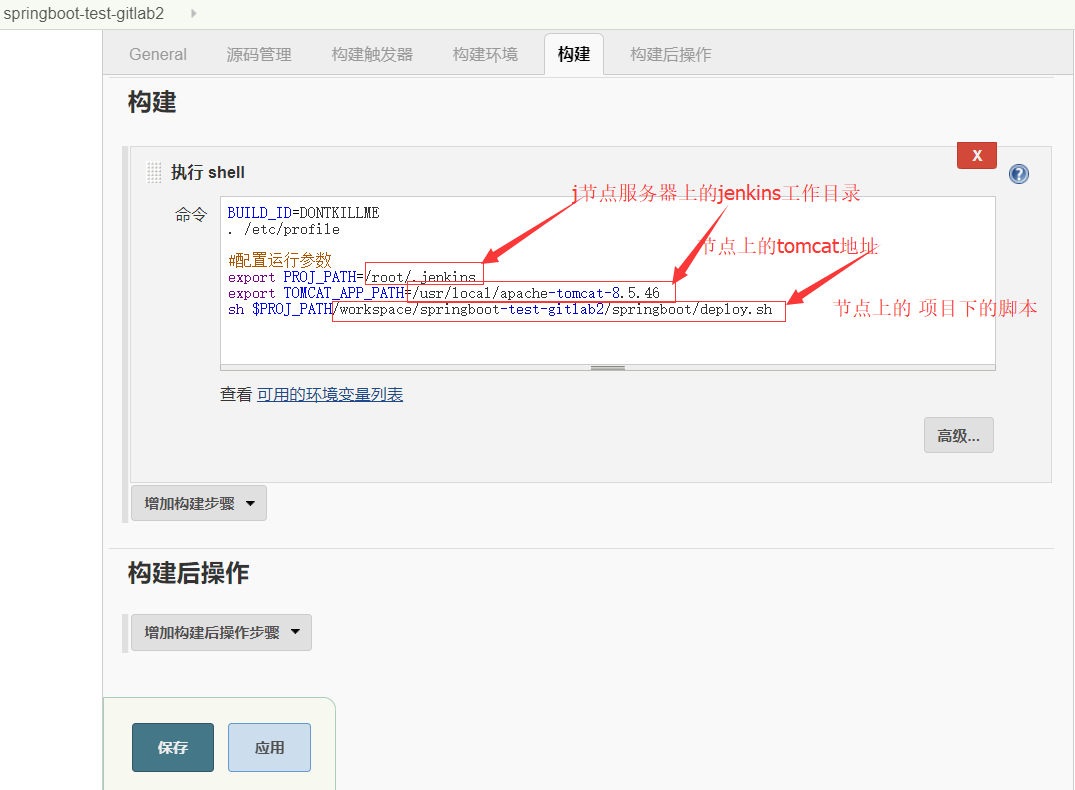
Task: Click the drag handle beside 执行 shell
Action: (x=155, y=172)
